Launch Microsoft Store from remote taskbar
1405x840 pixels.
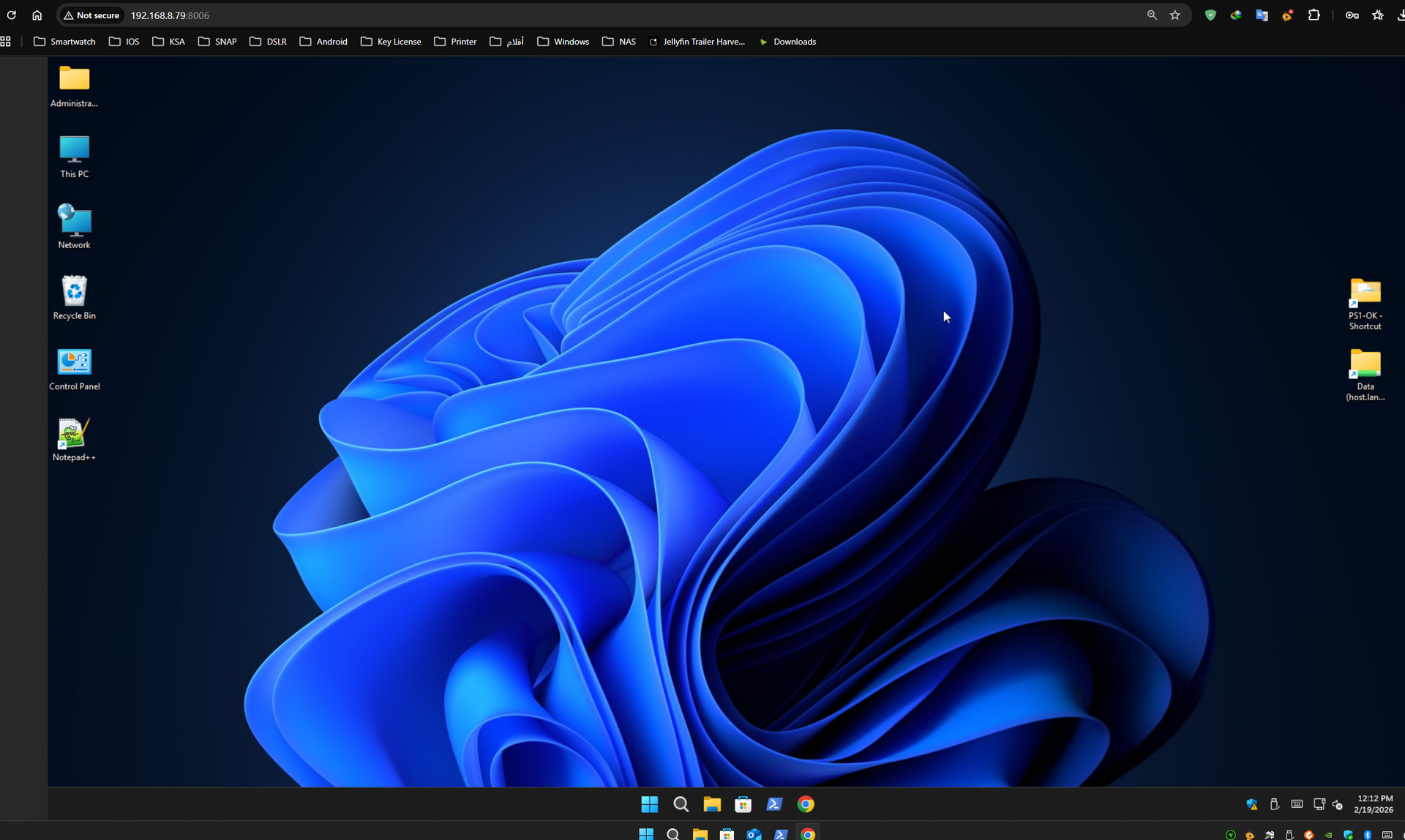point(743,804)
